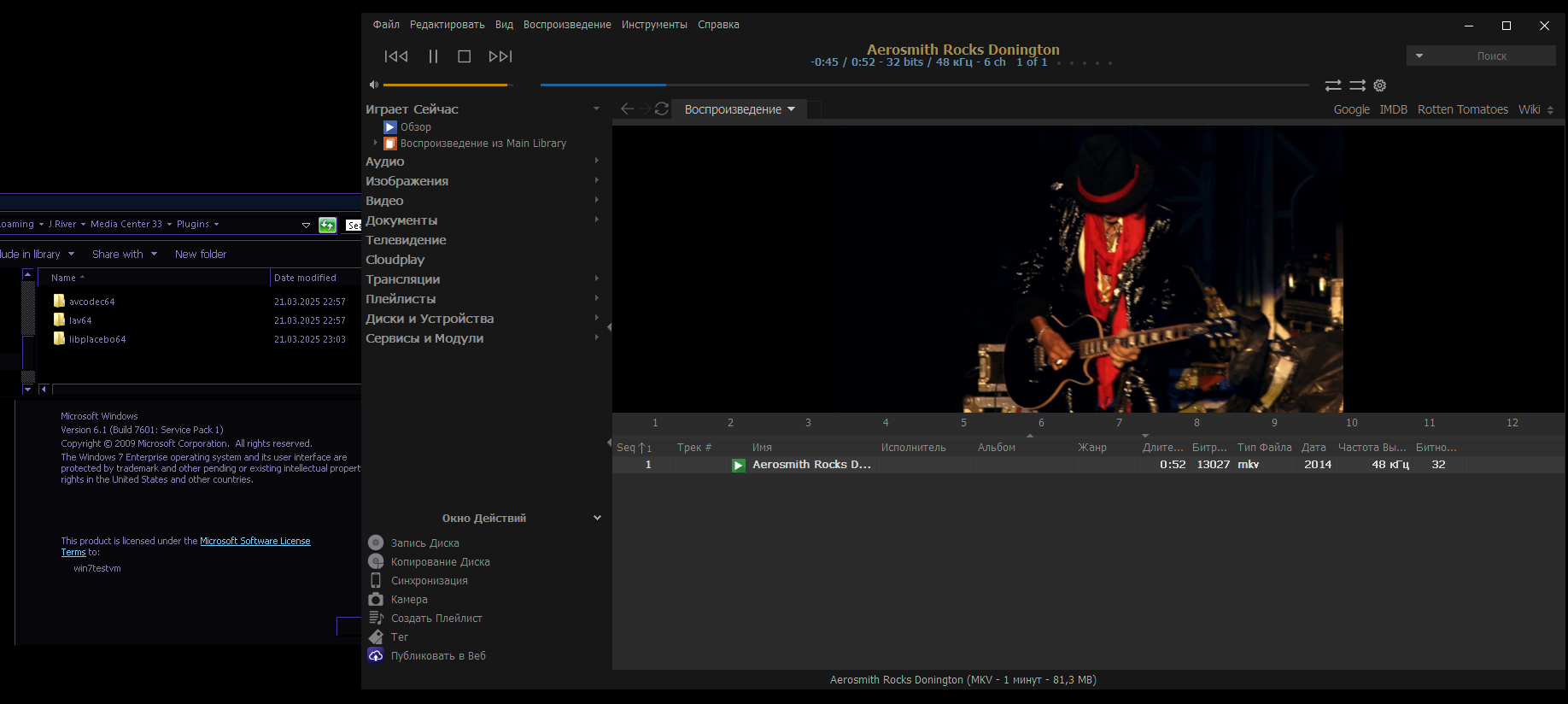Focus the Поиск search field
The width and height of the screenshot is (1568, 704).
pyautogui.click(x=1491, y=56)
